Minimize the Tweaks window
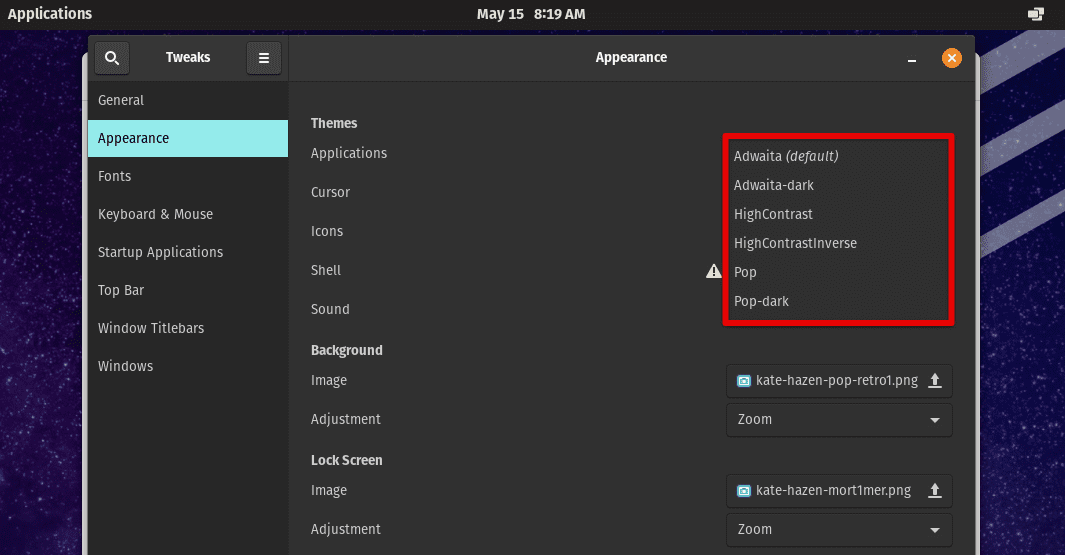The height and width of the screenshot is (555, 1065). [x=911, y=58]
